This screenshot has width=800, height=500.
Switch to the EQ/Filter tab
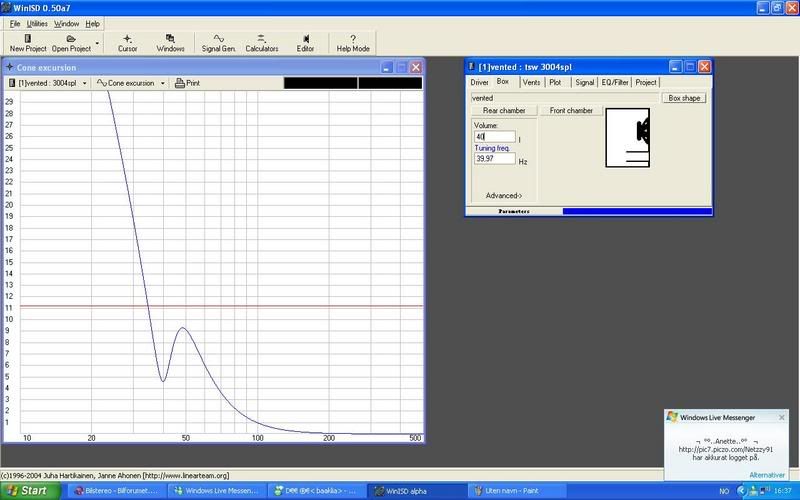(614, 82)
